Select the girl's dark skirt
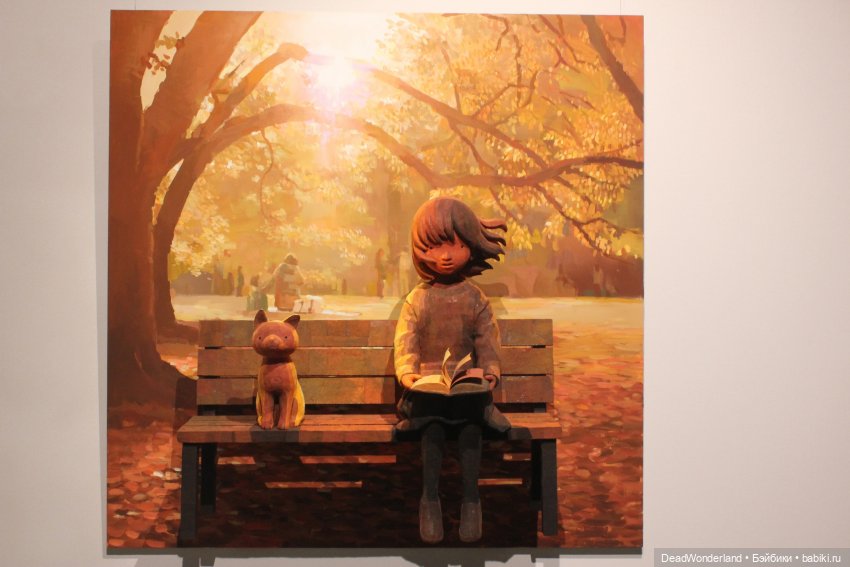This screenshot has height=567, width=850. [450, 410]
